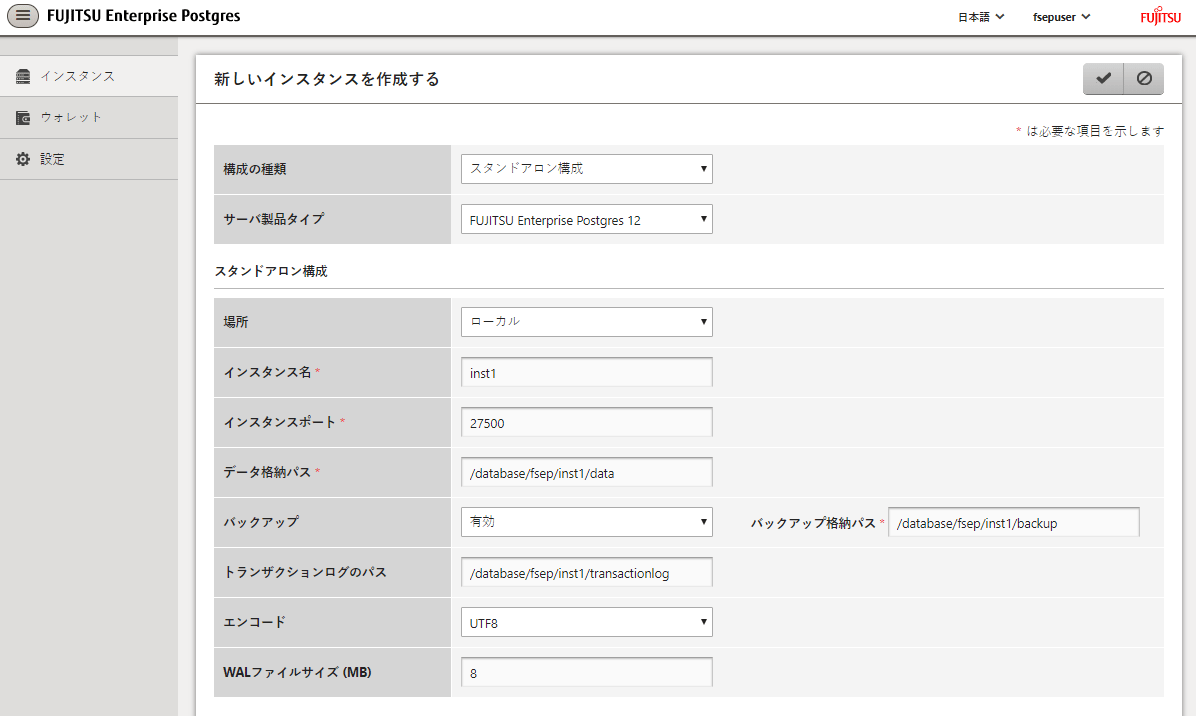Expand the バックアップ dropdown set to 有効

pyautogui.click(x=587, y=522)
